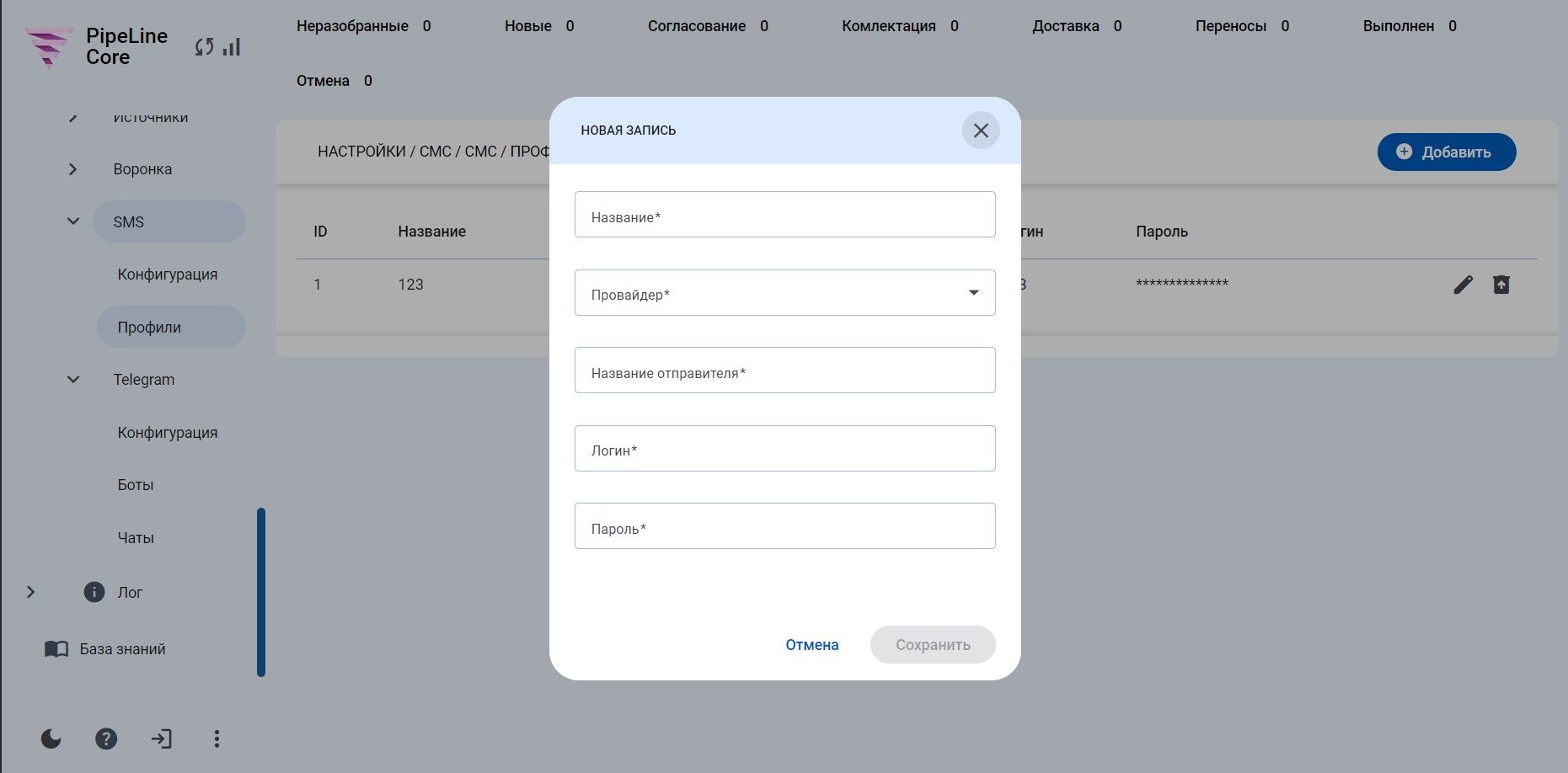This screenshot has height=773, width=1568.
Task: Select the Согласование status tab
Action: (x=708, y=26)
